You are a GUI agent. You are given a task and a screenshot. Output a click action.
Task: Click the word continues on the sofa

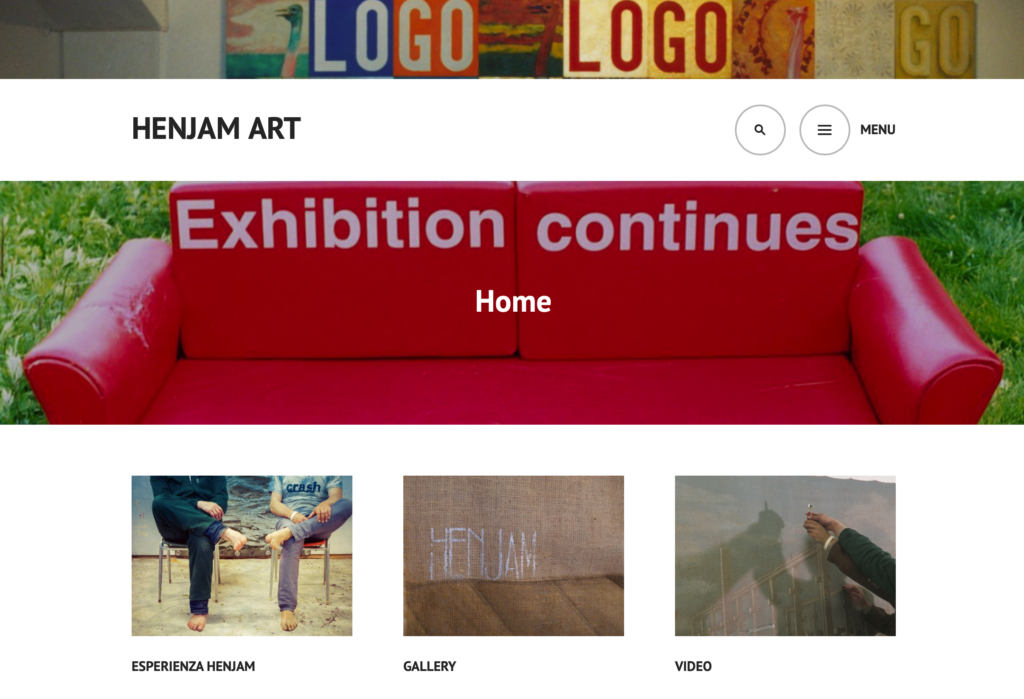(697, 227)
